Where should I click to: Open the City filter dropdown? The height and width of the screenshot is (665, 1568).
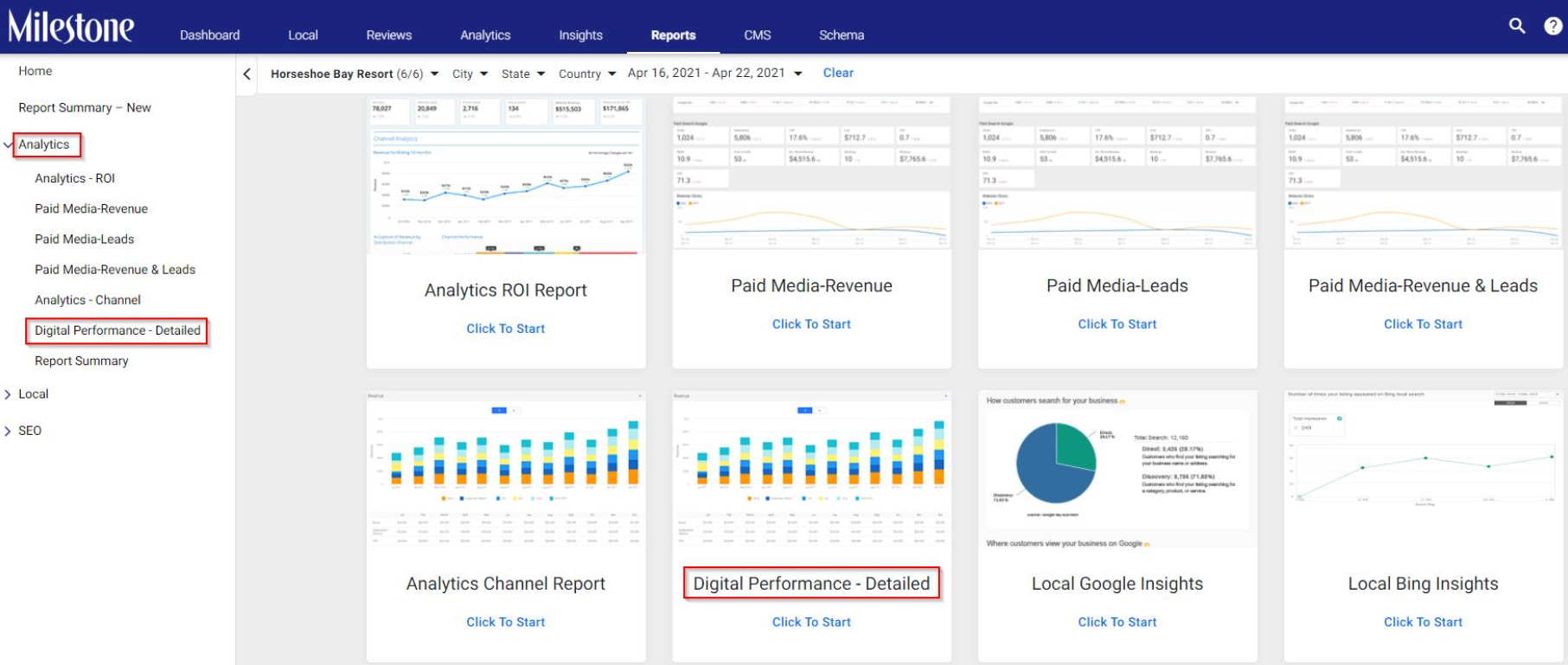470,74
